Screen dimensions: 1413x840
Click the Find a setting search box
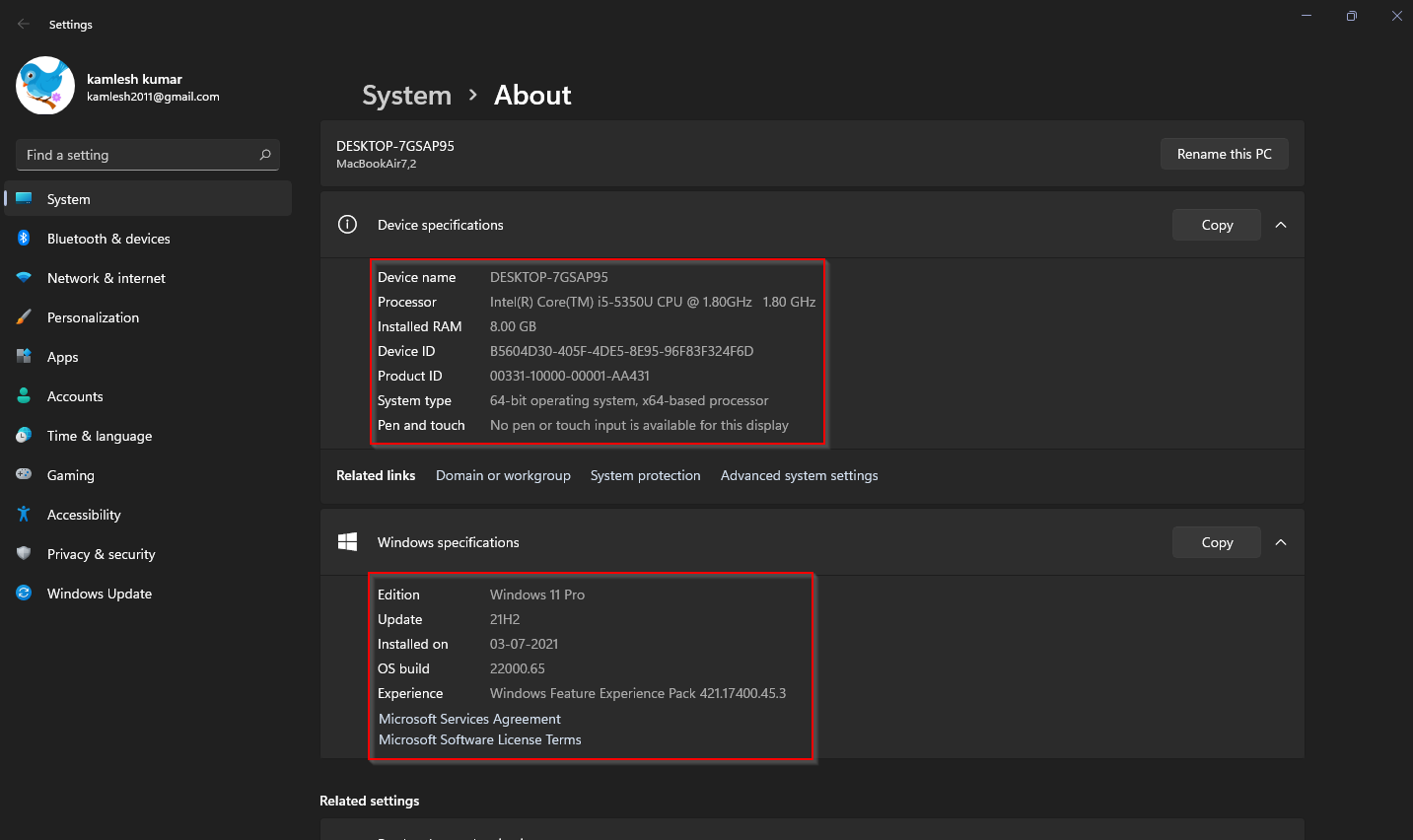point(148,155)
